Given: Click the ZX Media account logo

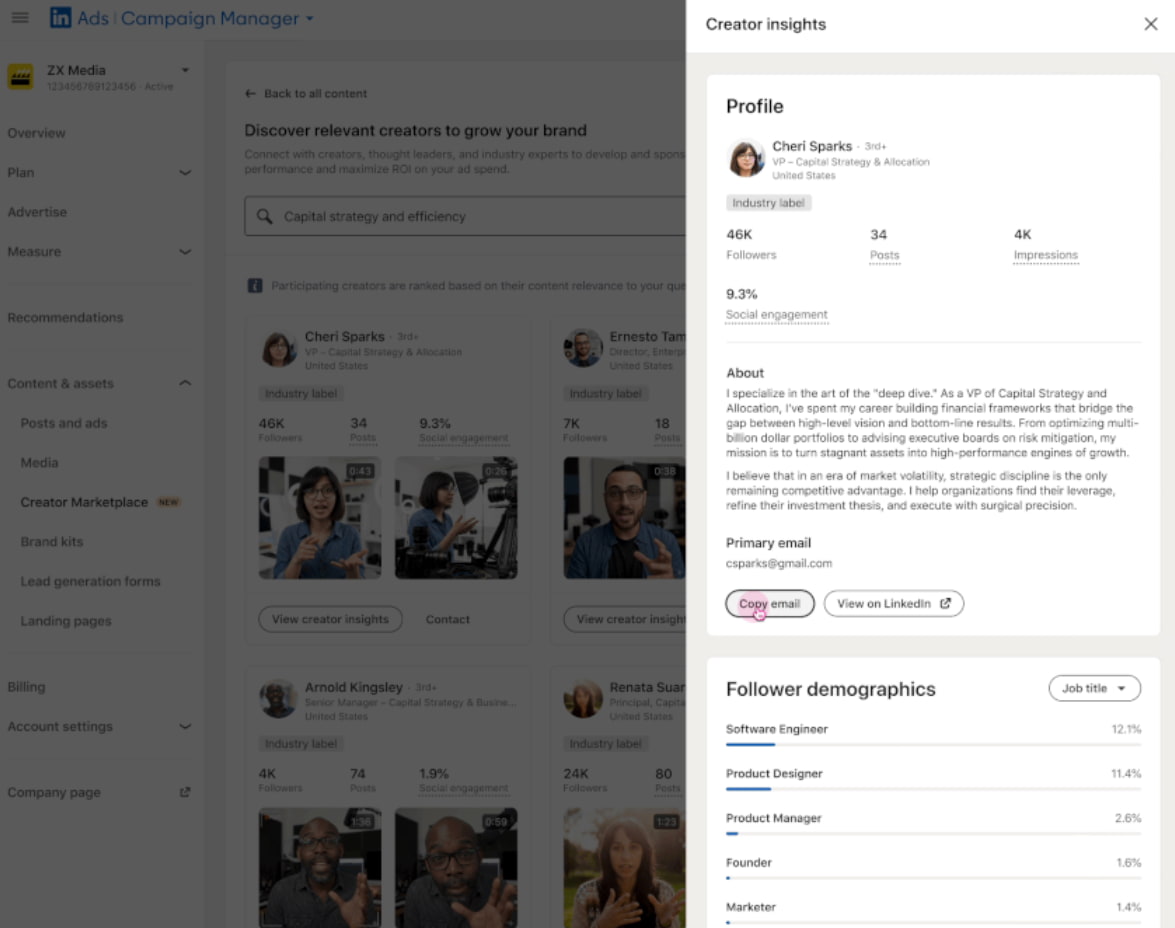Looking at the screenshot, I should pyautogui.click(x=20, y=76).
